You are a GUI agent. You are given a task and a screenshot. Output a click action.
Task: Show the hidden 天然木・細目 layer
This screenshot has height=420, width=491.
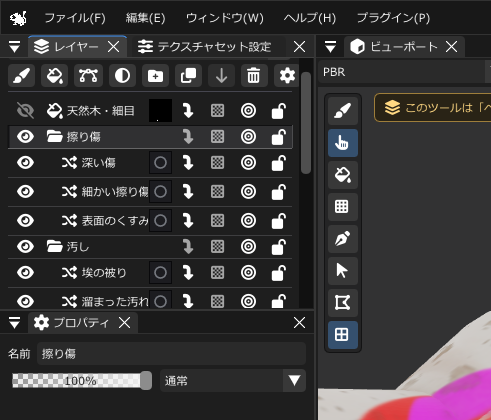pyautogui.click(x=25, y=111)
